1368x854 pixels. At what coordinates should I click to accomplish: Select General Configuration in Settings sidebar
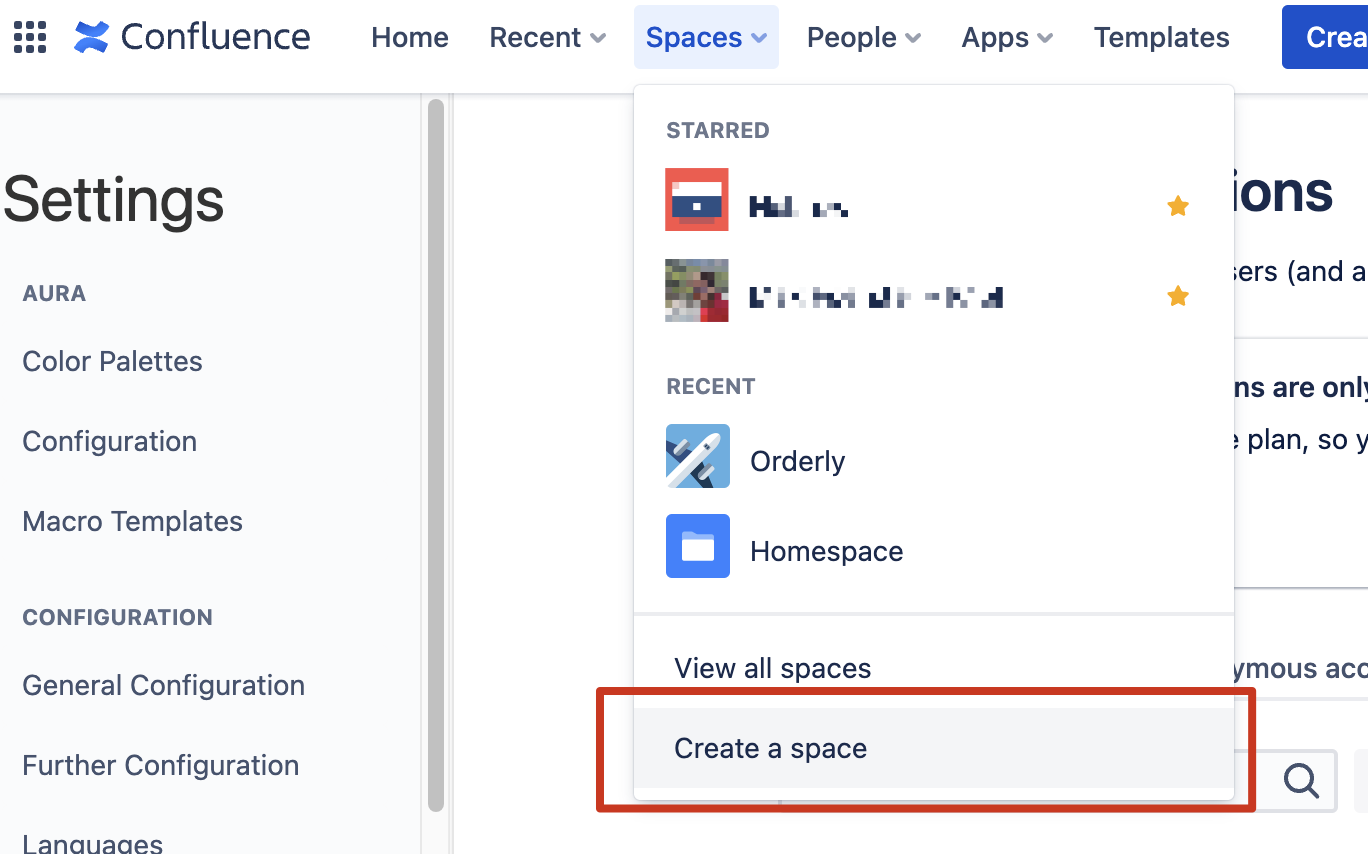[x=163, y=685]
